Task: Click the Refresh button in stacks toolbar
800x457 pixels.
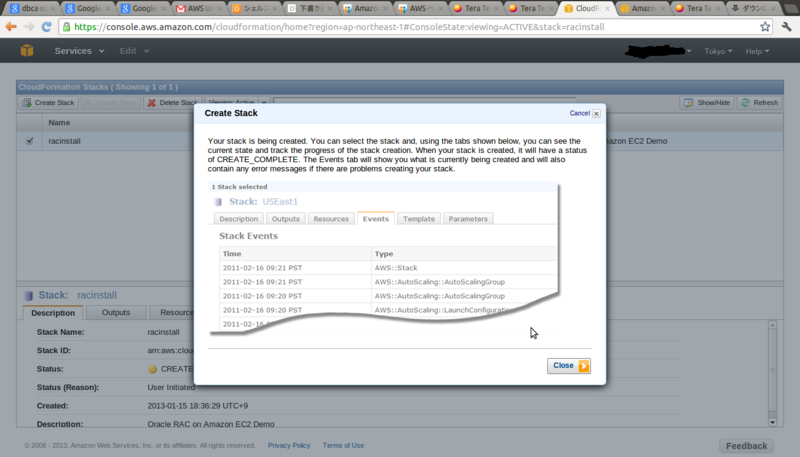Action: click(760, 103)
